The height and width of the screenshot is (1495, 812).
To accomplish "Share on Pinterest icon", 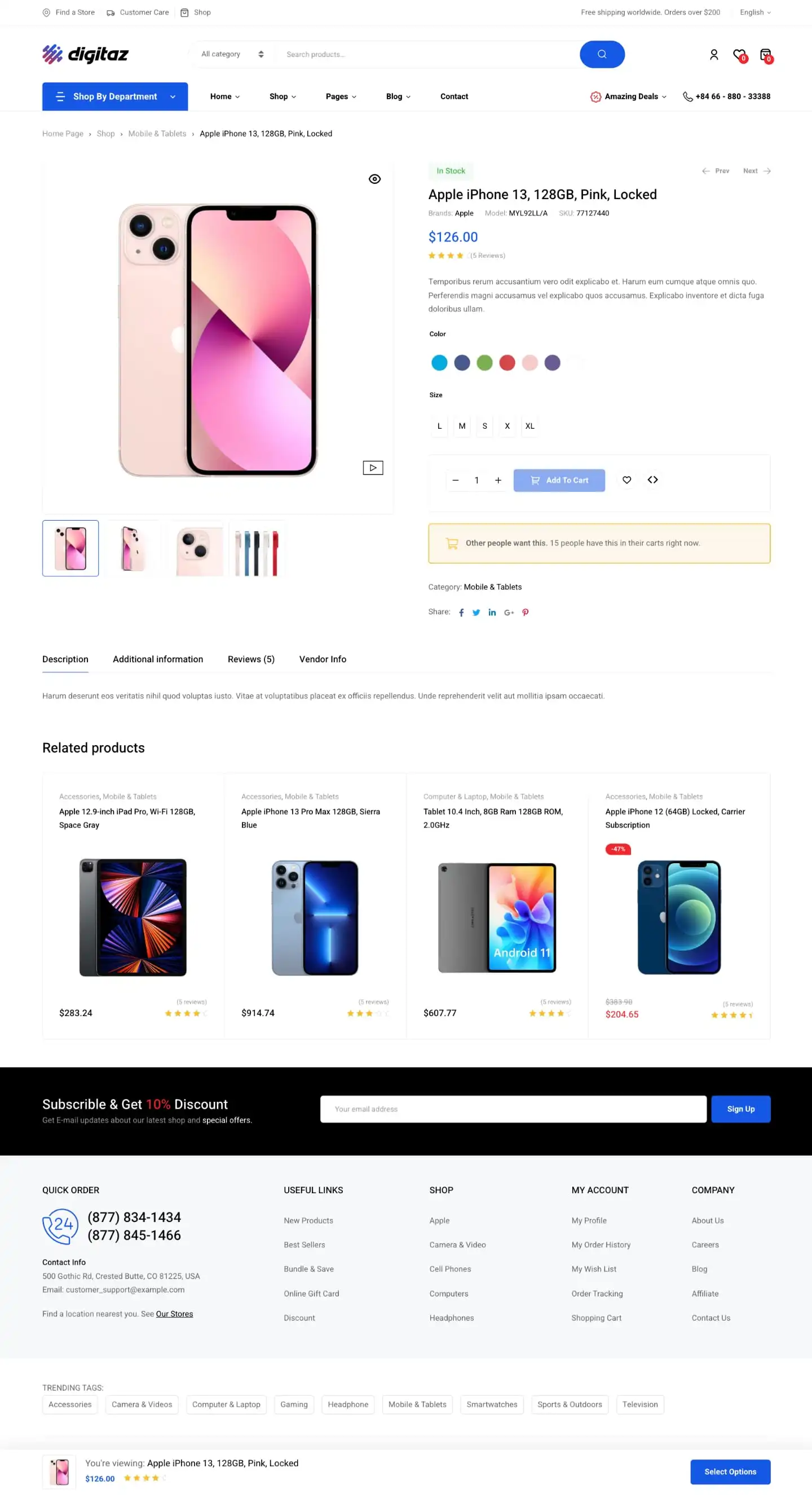I will [526, 613].
